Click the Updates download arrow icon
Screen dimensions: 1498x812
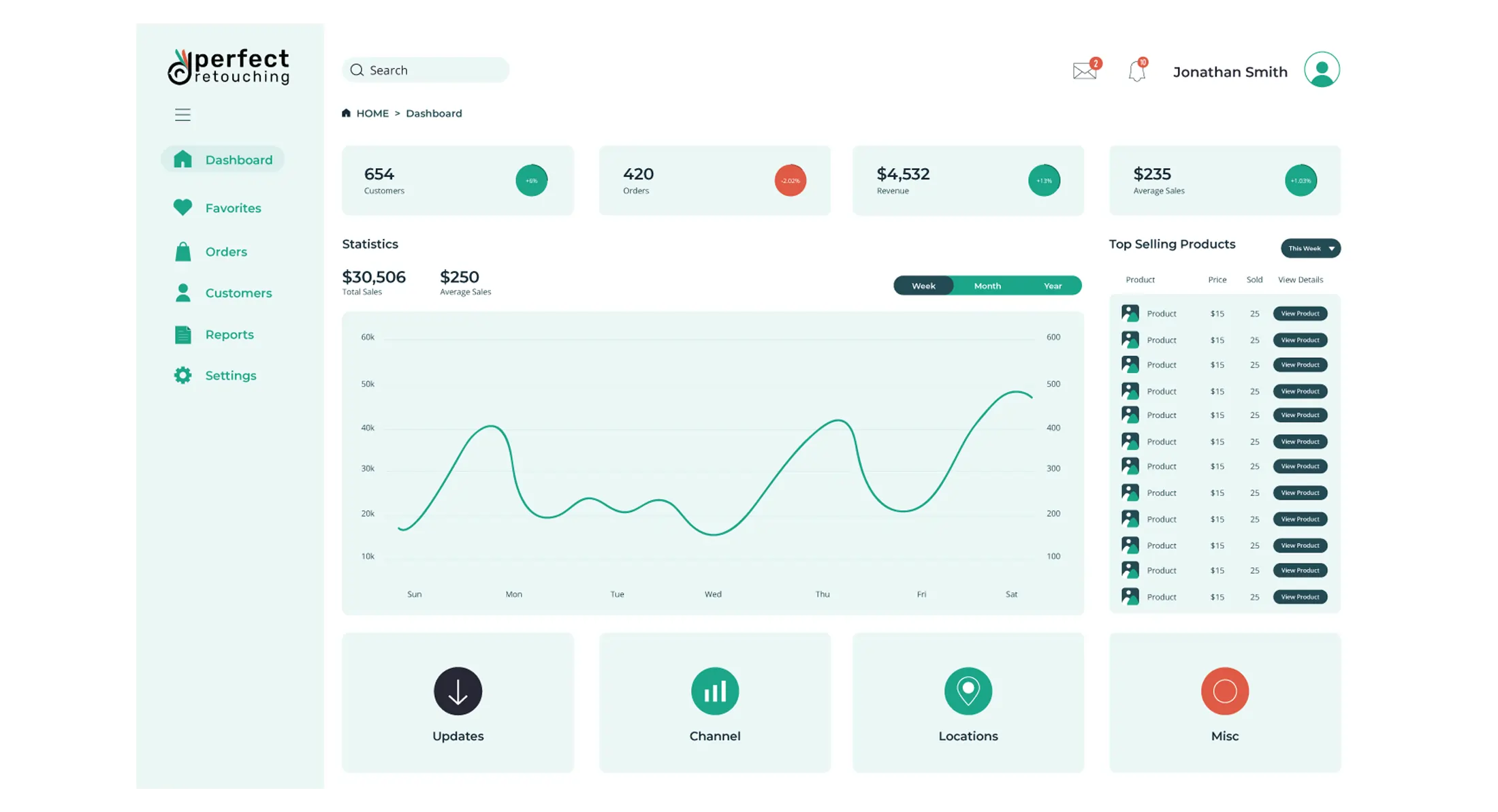tap(458, 690)
